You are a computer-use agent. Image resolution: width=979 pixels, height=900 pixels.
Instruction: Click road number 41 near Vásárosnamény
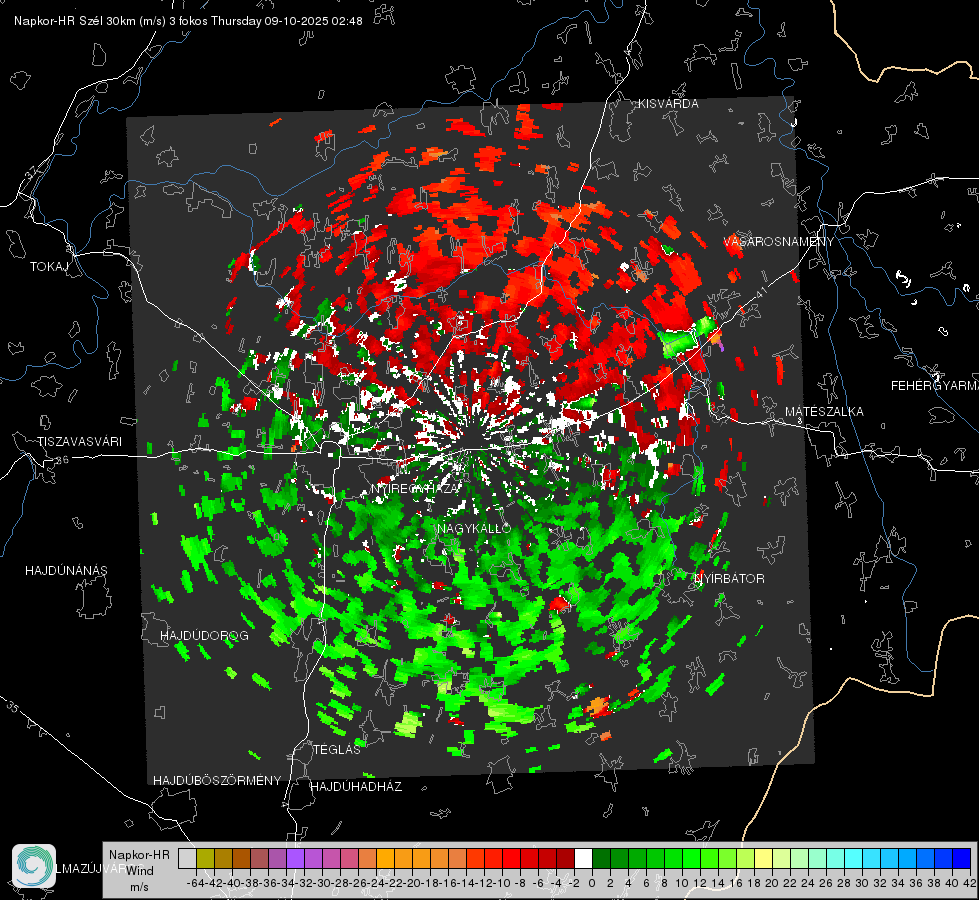760,292
